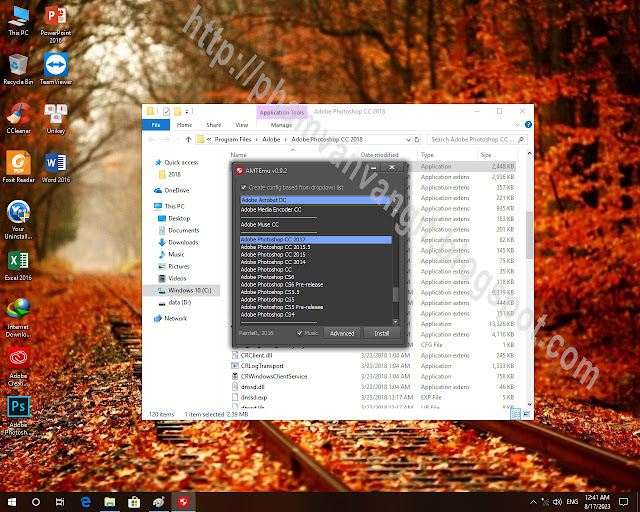
Task: Select Adobe Photoshop CS6 Pre-release entry
Action: [316, 285]
